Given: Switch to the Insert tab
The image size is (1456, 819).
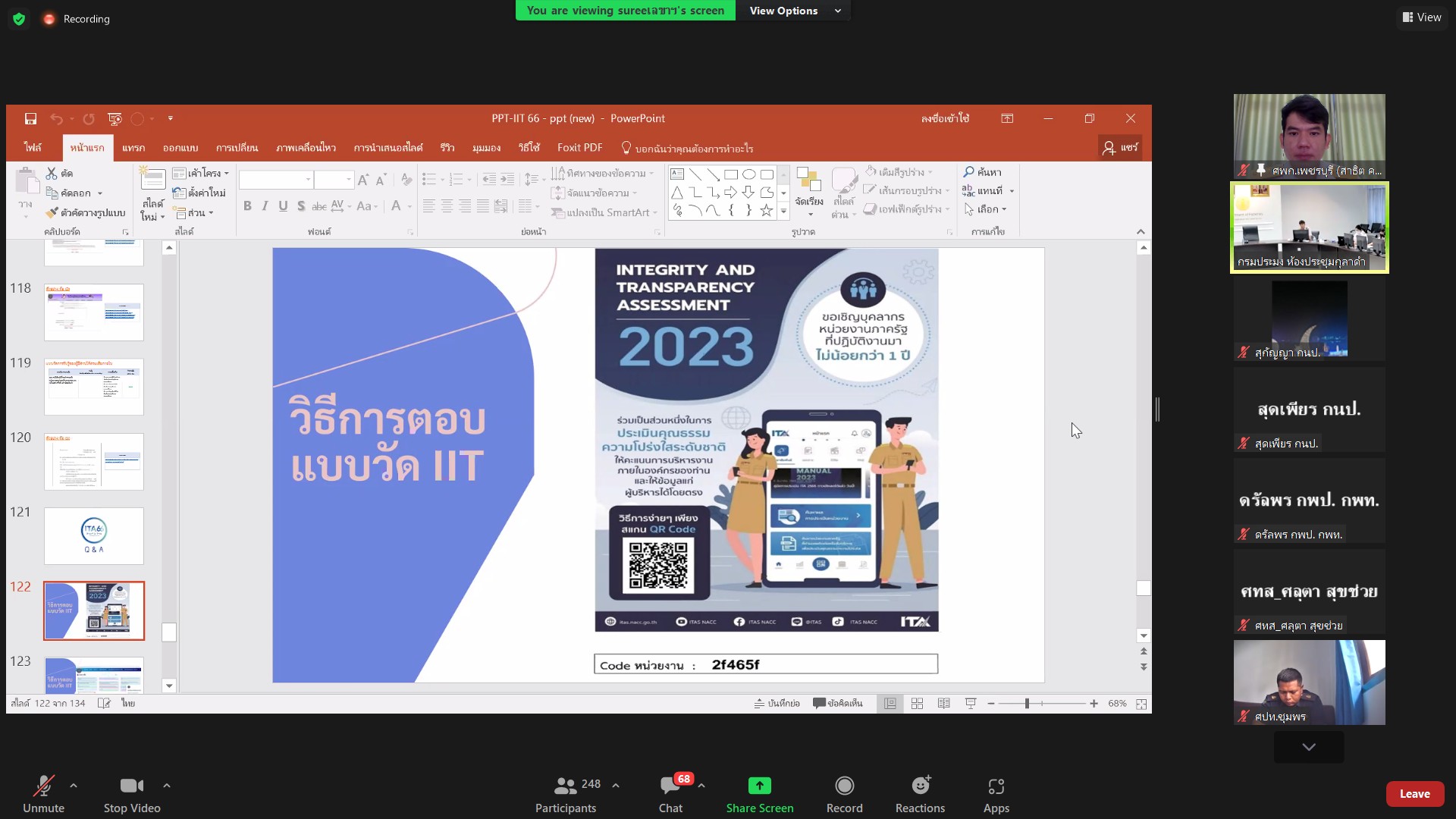Looking at the screenshot, I should 133,147.
